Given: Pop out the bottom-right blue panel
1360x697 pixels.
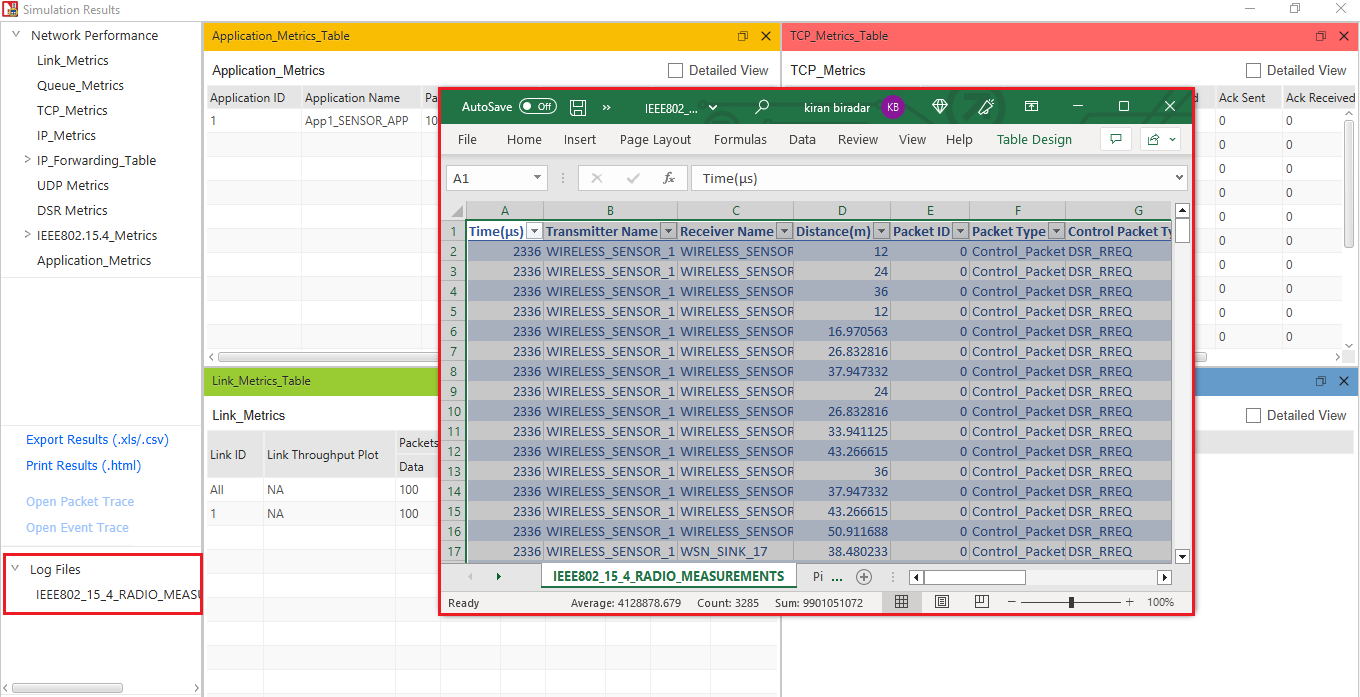Looking at the screenshot, I should 1321,381.
